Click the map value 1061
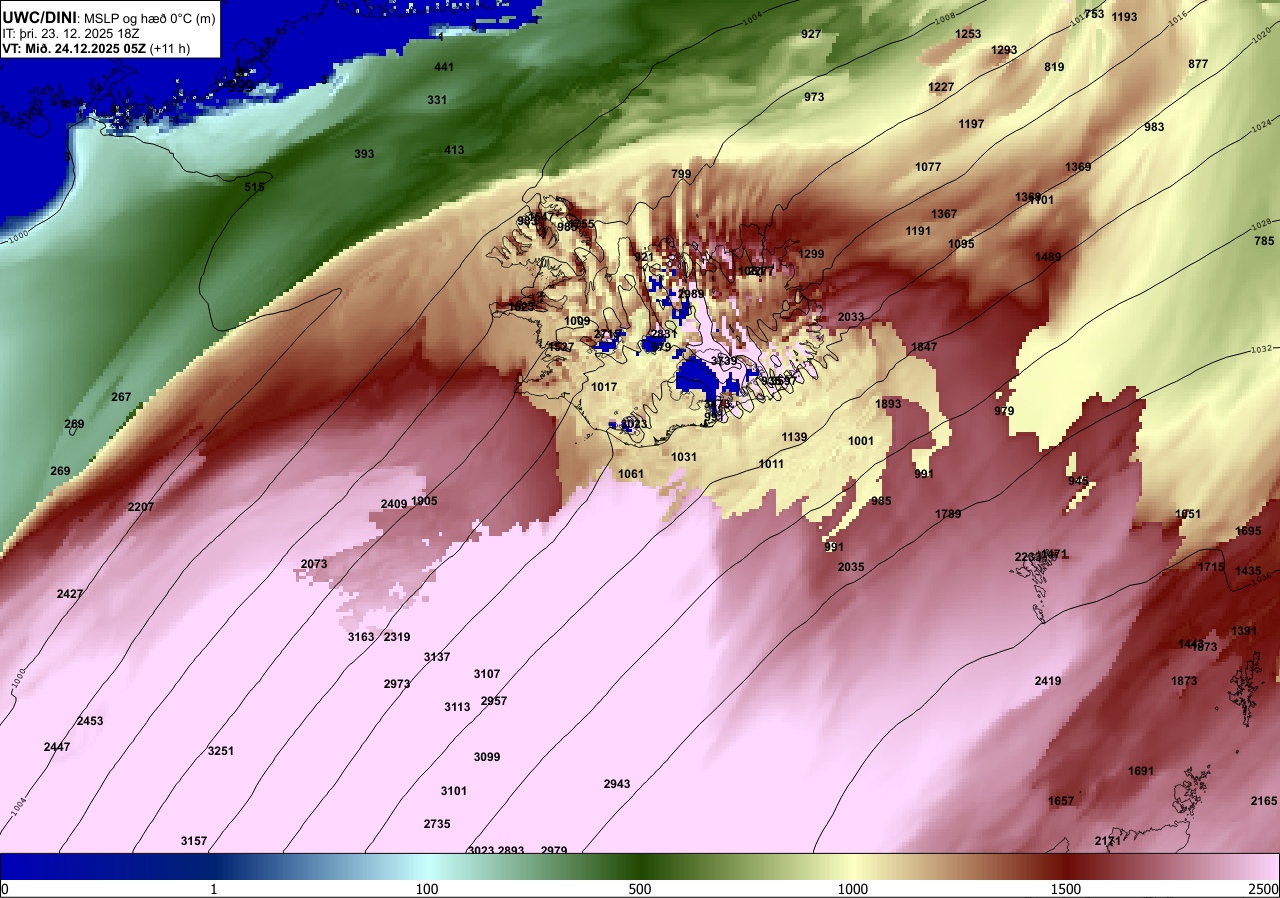This screenshot has width=1280, height=898. point(631,474)
